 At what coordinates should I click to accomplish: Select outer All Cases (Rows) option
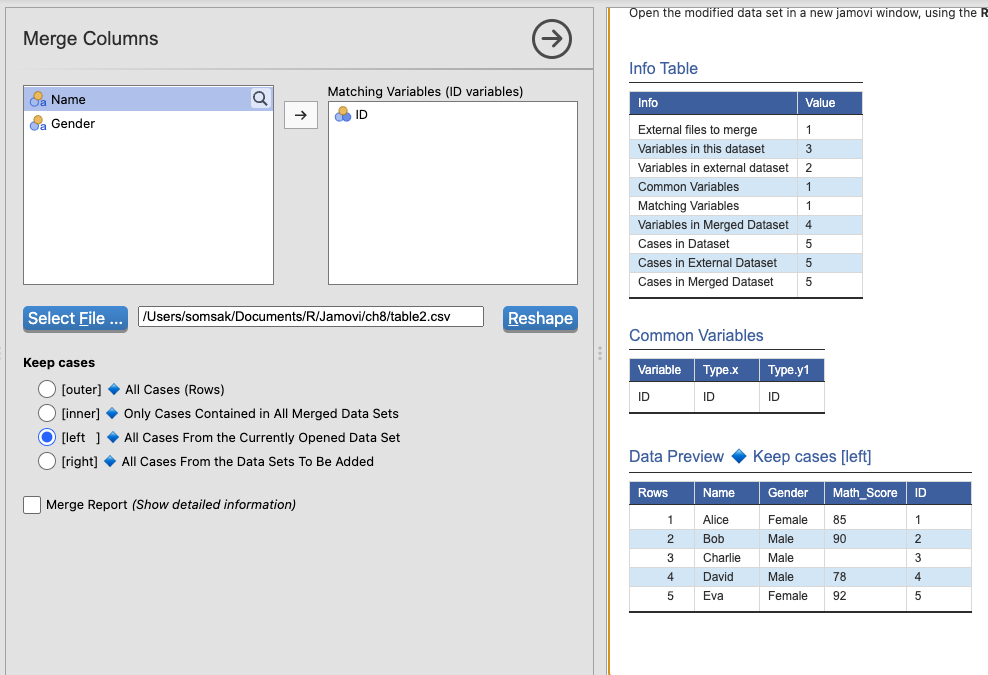pyautogui.click(x=47, y=389)
